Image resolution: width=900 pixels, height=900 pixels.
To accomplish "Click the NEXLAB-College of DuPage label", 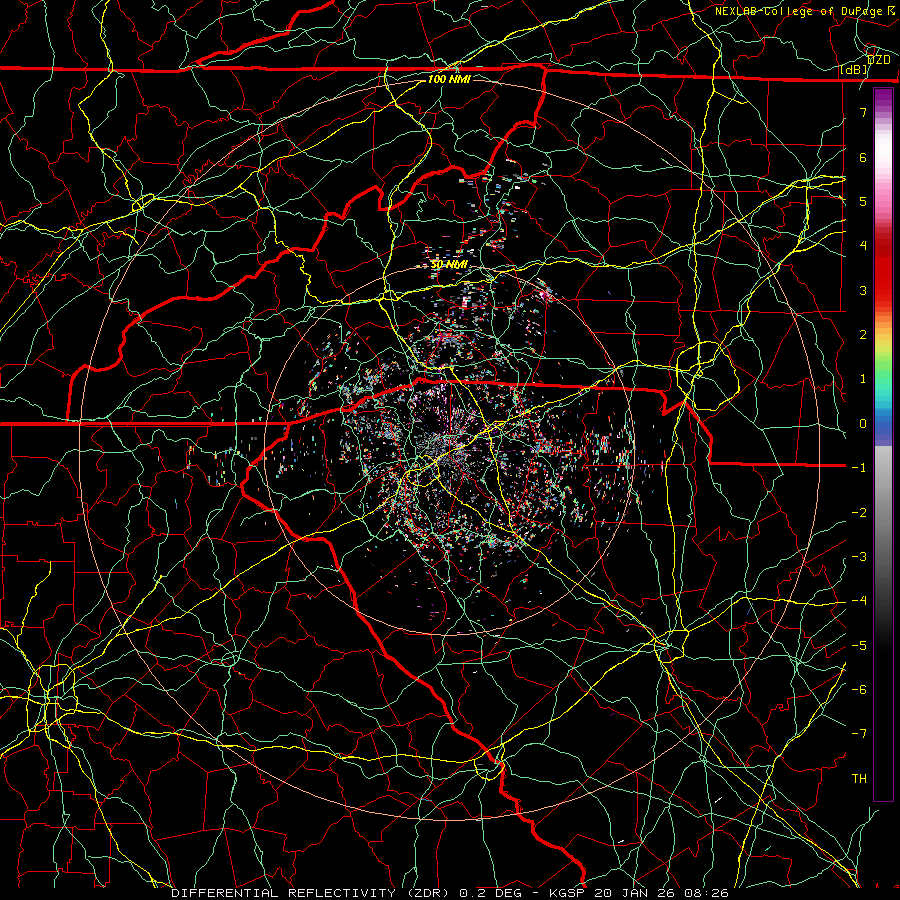I will 798,11.
